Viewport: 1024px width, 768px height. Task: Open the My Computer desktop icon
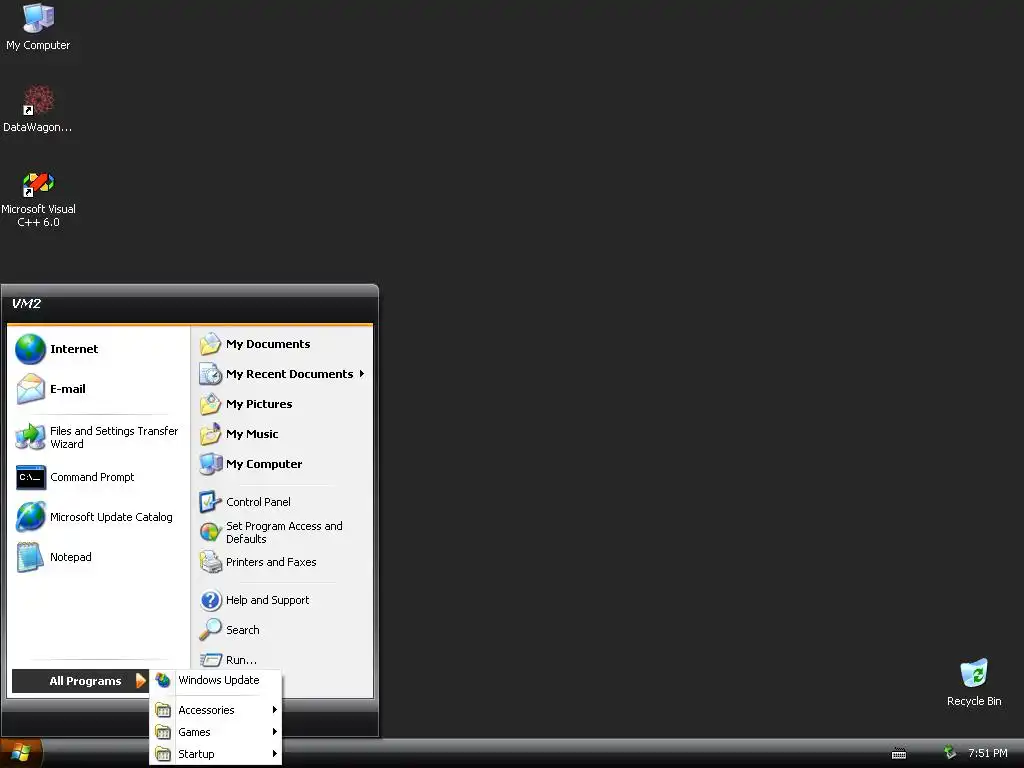(38, 26)
